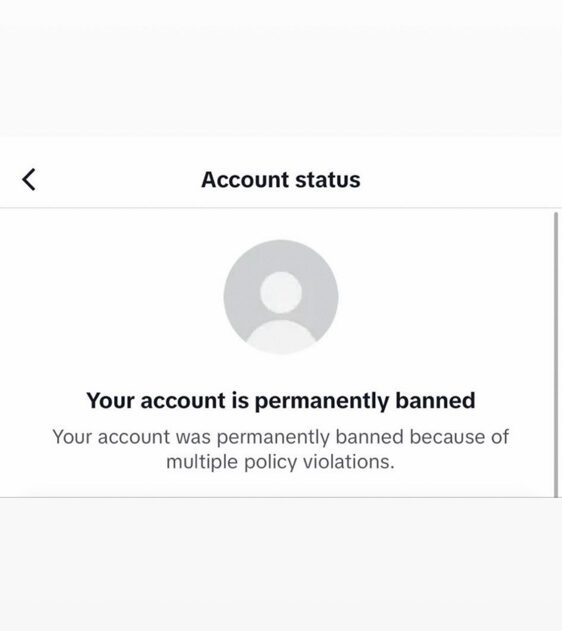Tap 'Your account' at the start of the heading

(x=156, y=401)
